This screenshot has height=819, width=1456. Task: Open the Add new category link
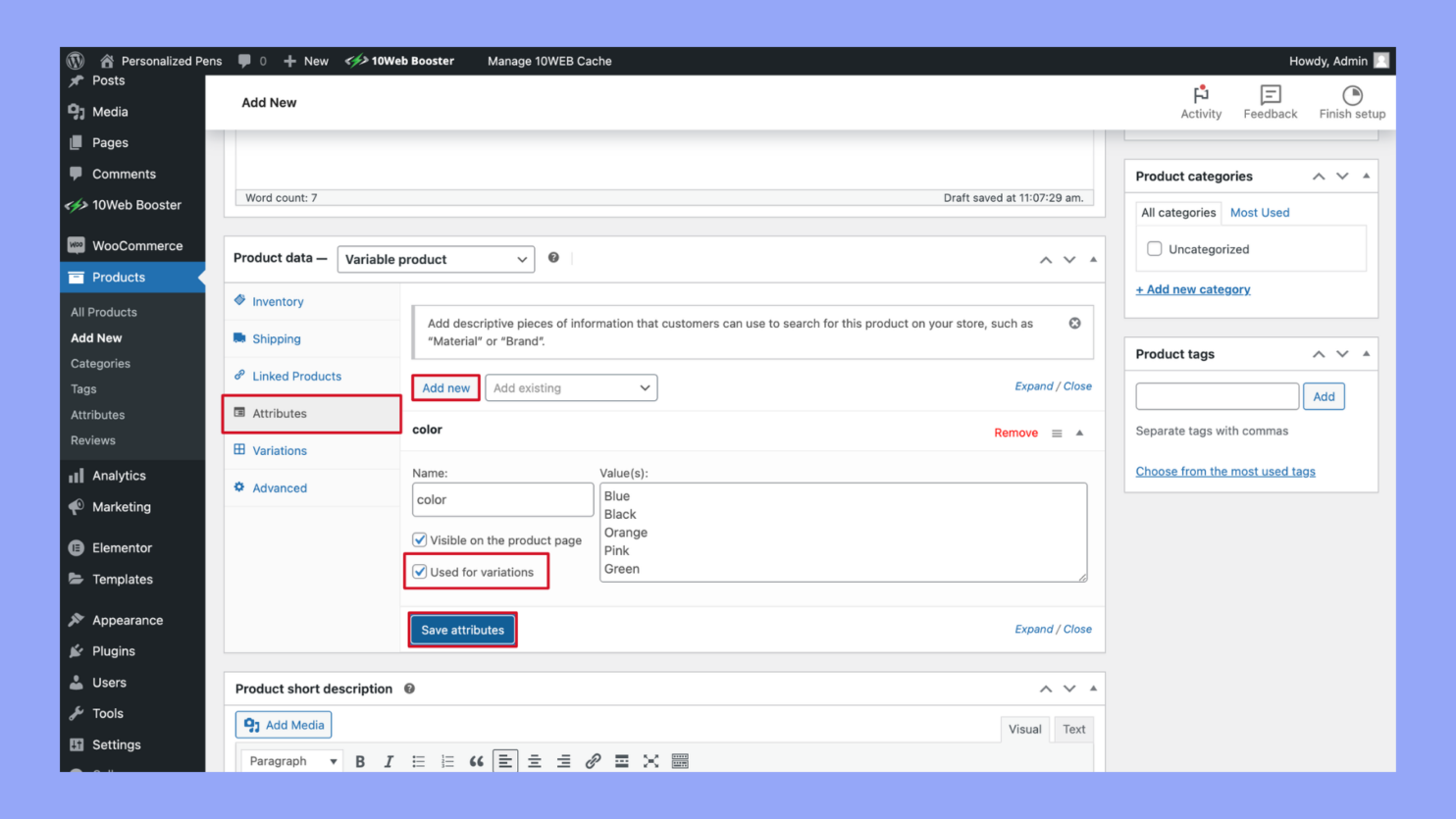point(1193,289)
